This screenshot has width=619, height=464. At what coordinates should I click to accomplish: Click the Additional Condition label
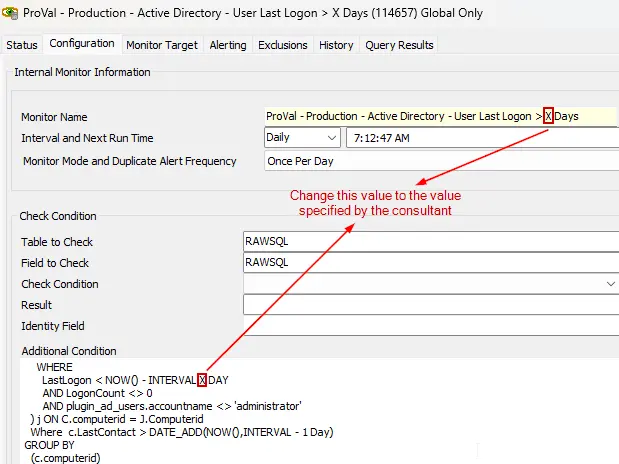[69, 351]
